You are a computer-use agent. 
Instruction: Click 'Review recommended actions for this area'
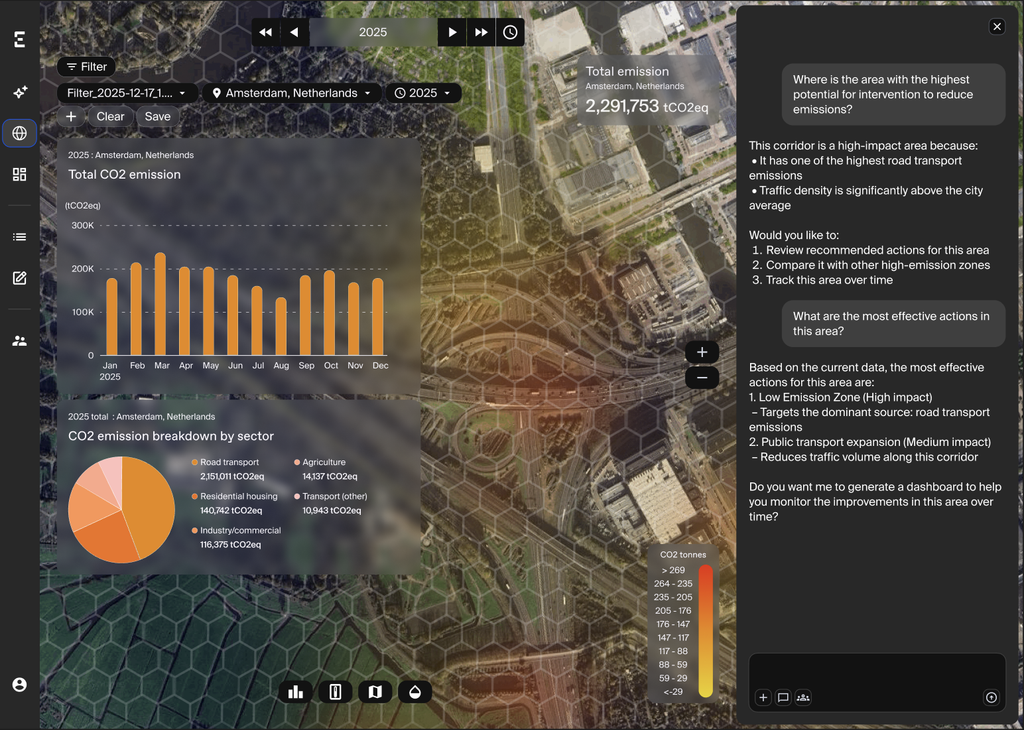pos(877,250)
